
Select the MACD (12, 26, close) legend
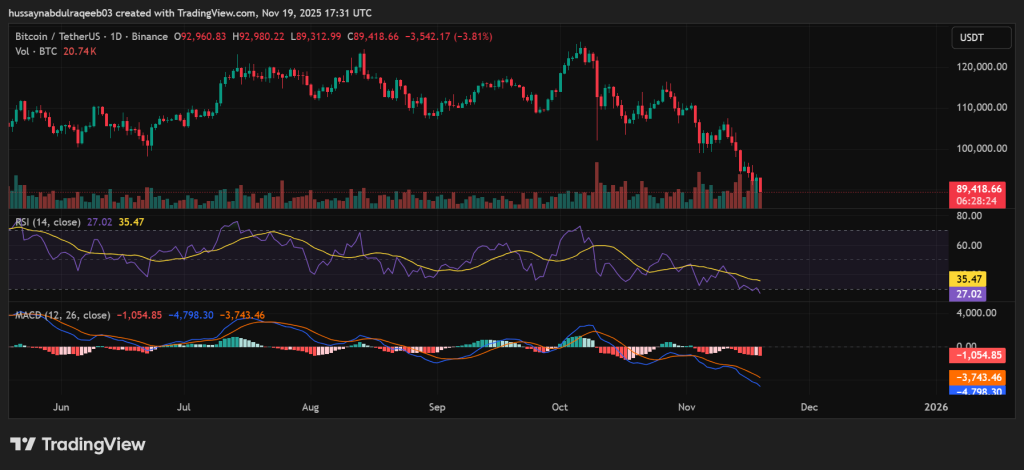[x=66, y=316]
